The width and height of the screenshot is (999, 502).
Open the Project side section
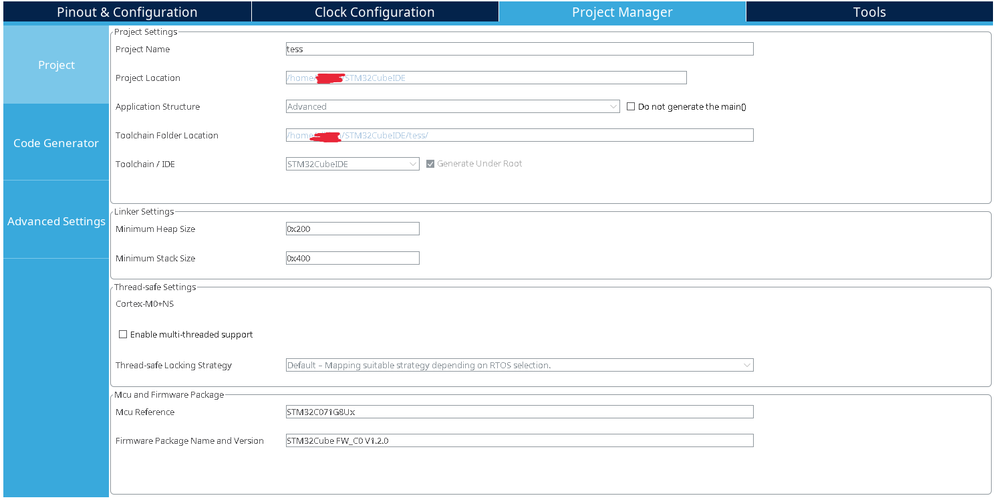click(x=56, y=65)
